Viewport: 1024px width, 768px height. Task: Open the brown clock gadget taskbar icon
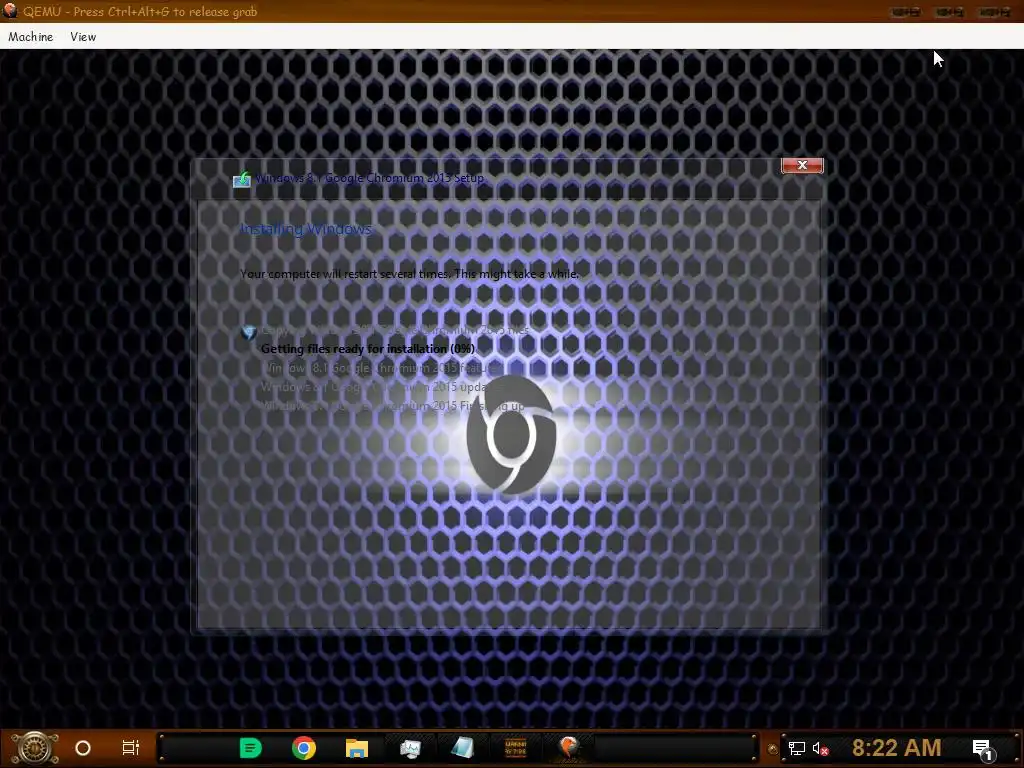pyautogui.click(x=516, y=748)
